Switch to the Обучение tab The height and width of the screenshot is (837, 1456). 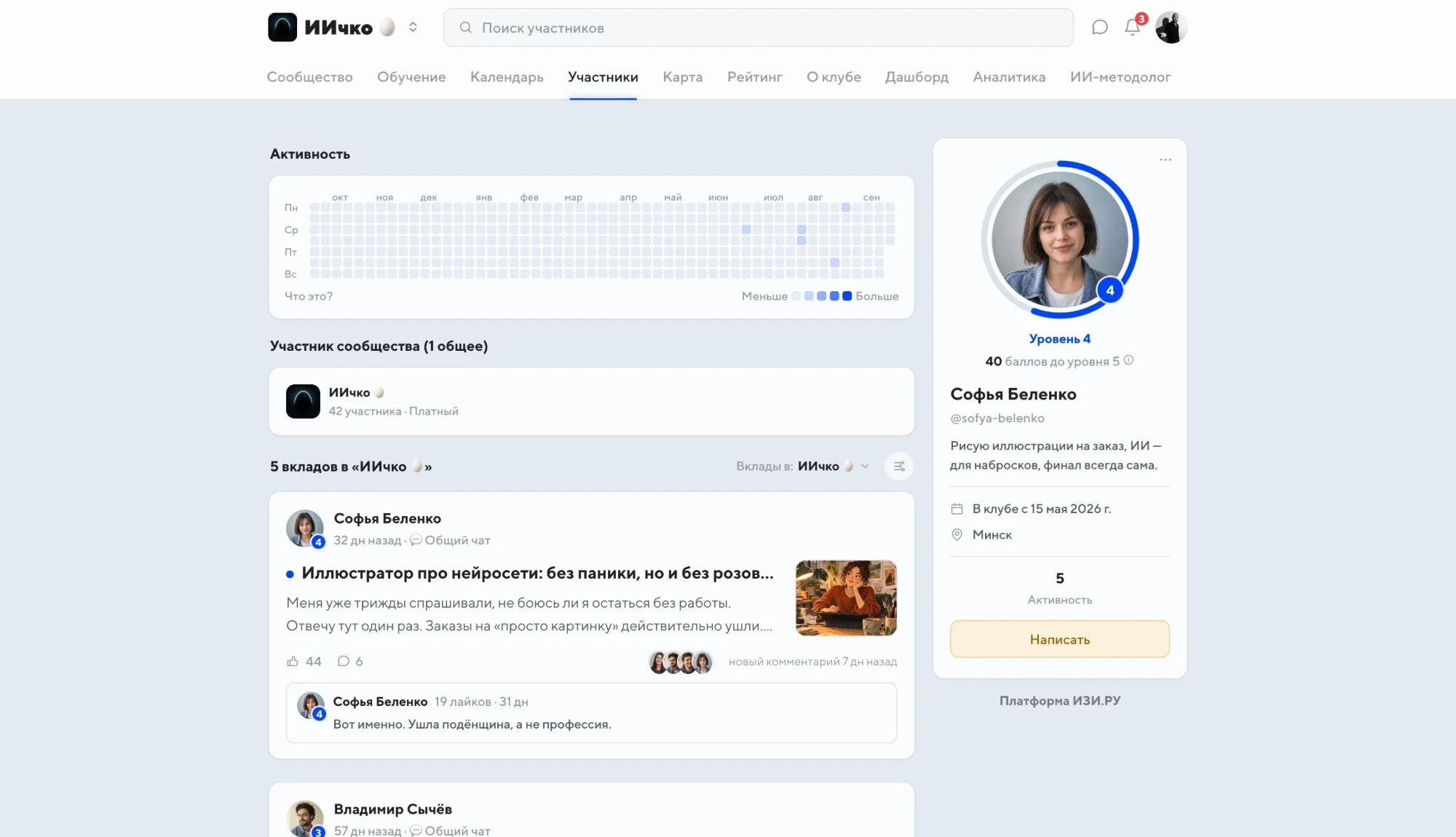[411, 77]
